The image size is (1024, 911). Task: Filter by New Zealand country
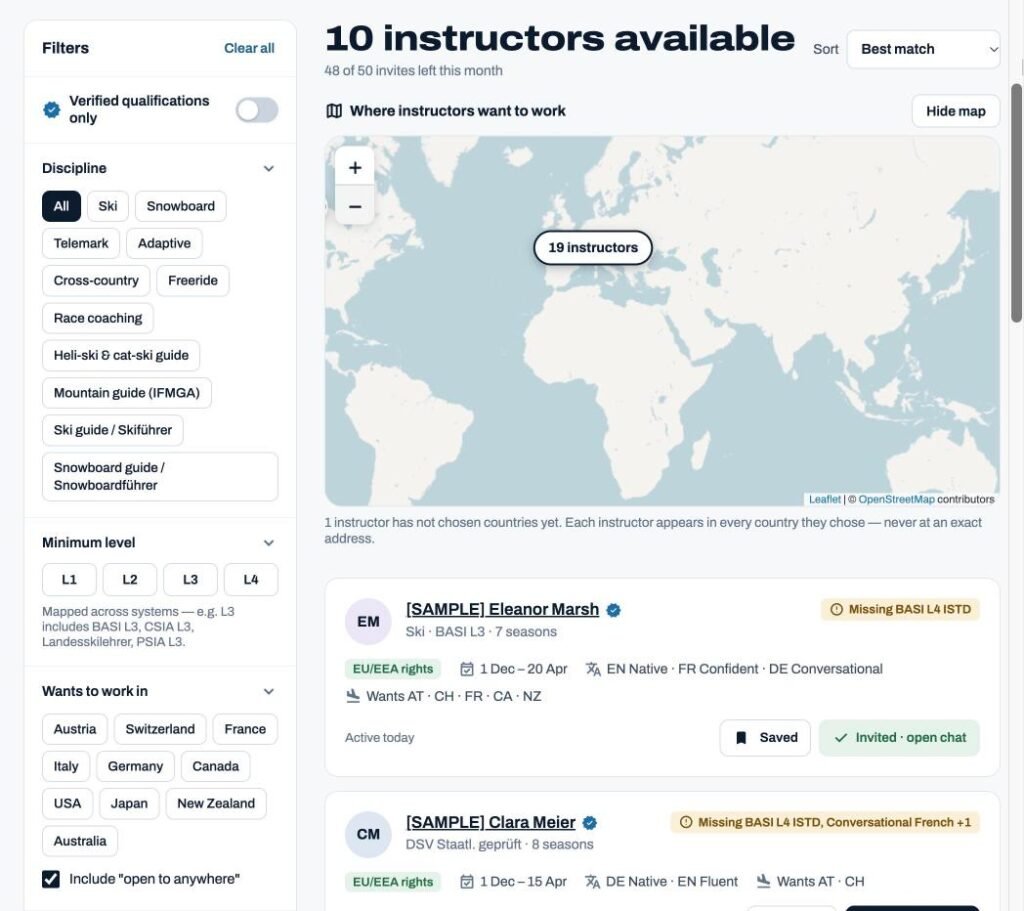(x=216, y=804)
